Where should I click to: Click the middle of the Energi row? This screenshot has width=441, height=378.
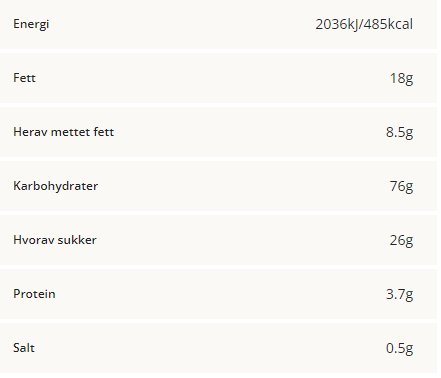pos(218,24)
